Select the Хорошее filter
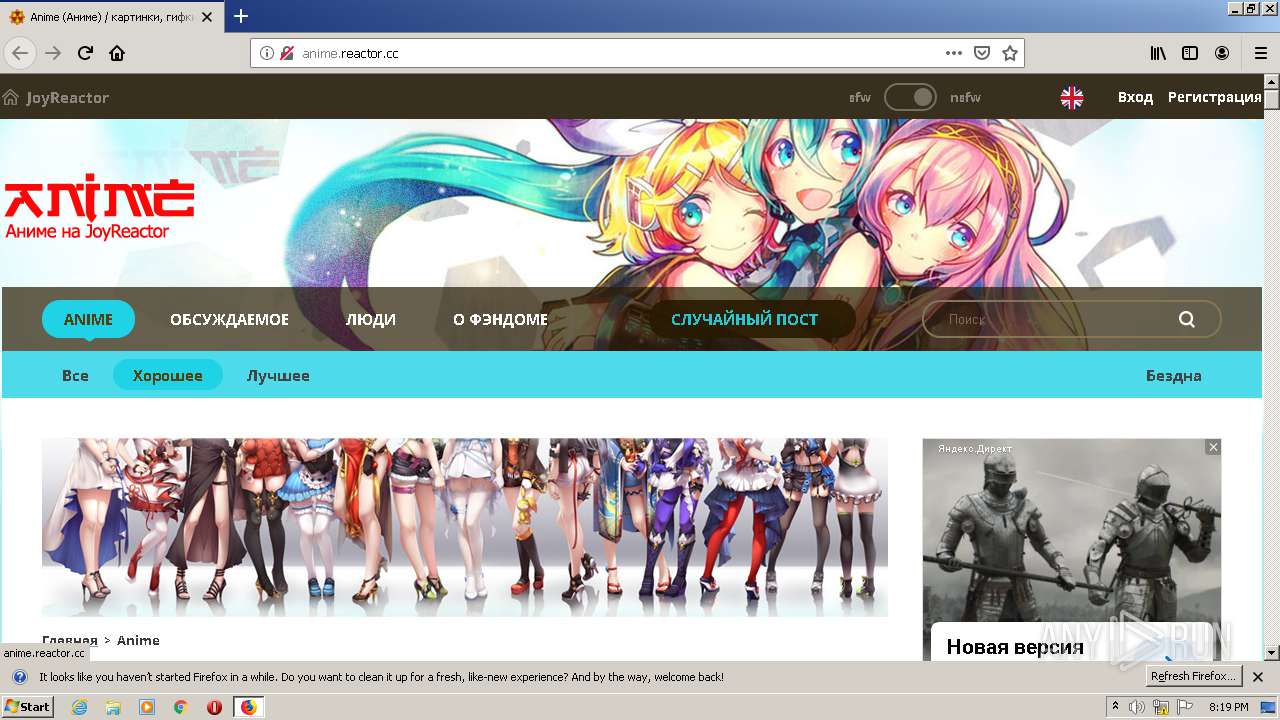1280x720 pixels. coord(168,375)
